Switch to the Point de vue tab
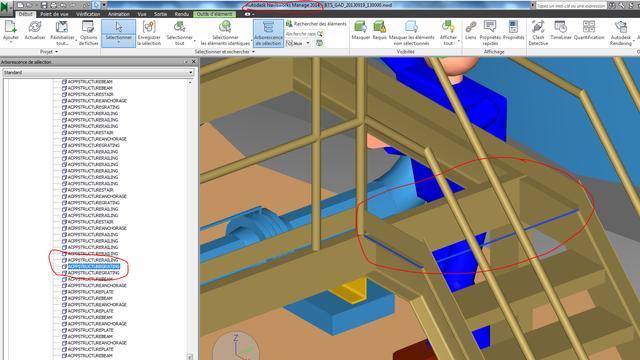This screenshot has width=640, height=360. [x=54, y=14]
